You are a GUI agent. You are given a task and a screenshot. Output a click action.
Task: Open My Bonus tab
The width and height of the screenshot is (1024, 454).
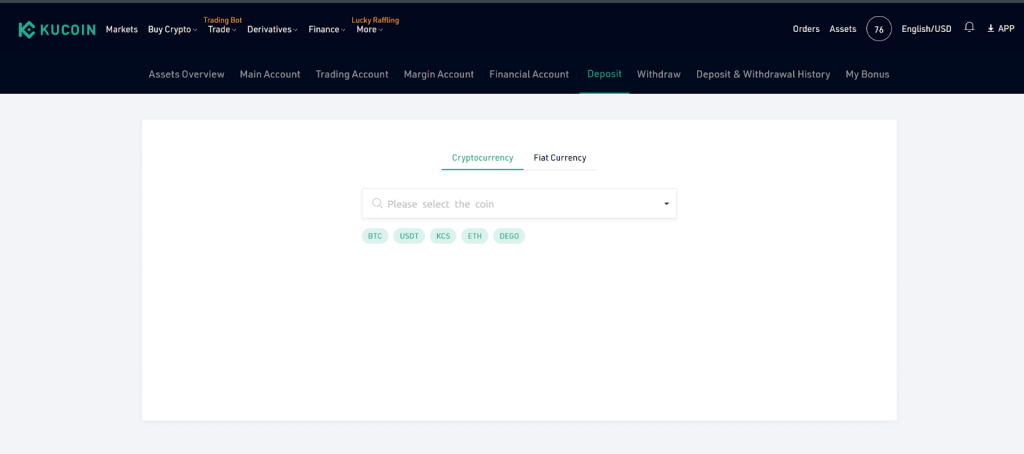(x=867, y=74)
